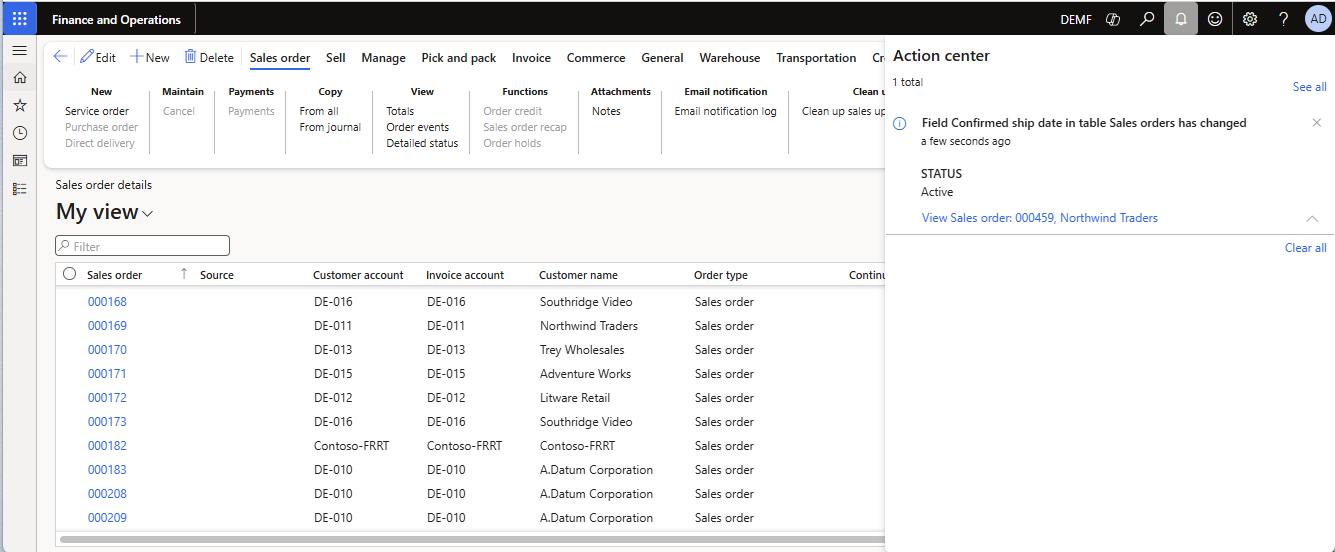Toggle the select-all rows radio button
This screenshot has width=1335, height=552.
point(69,274)
